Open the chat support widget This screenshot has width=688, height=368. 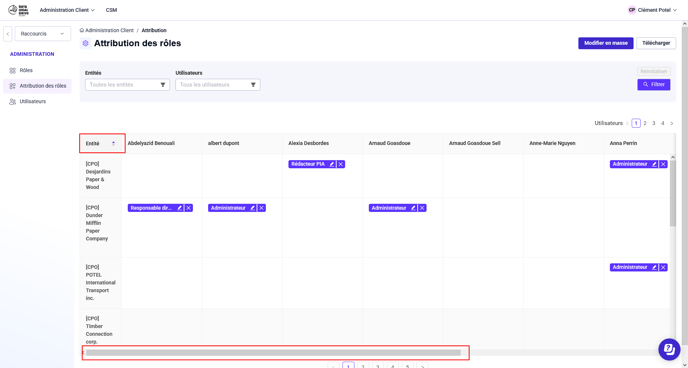pyautogui.click(x=669, y=349)
